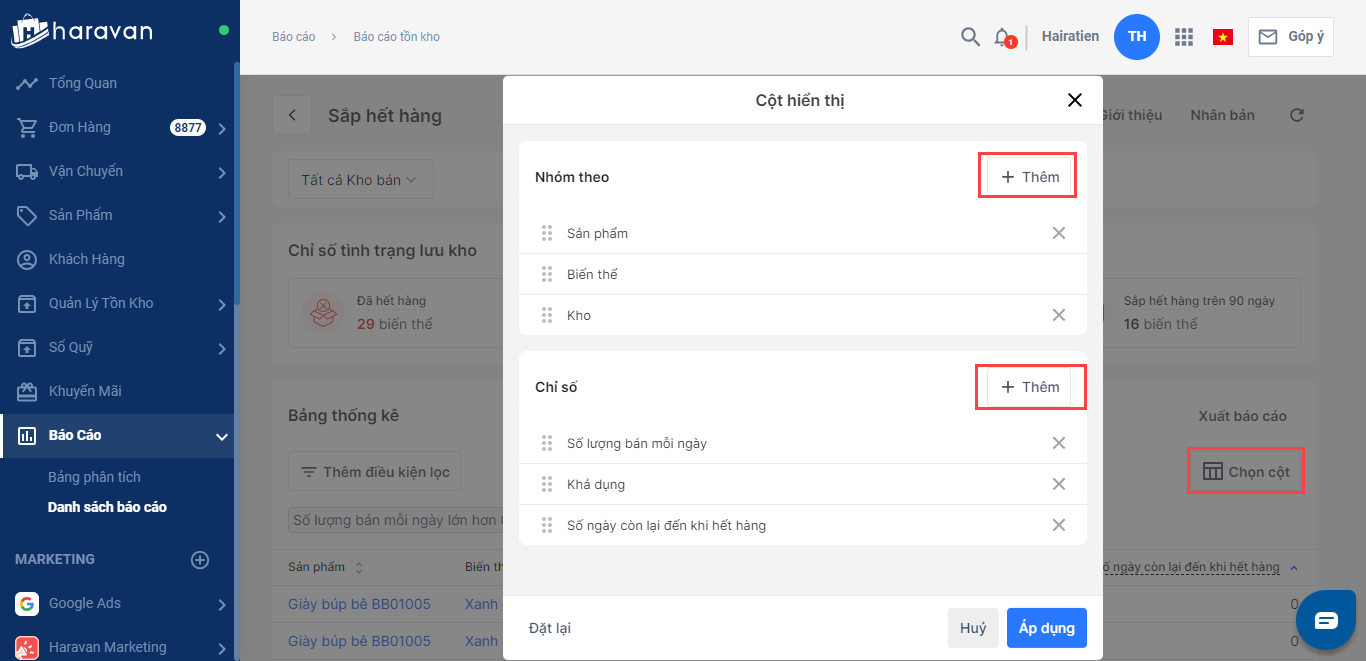Open the search magnifier icon

(970, 37)
